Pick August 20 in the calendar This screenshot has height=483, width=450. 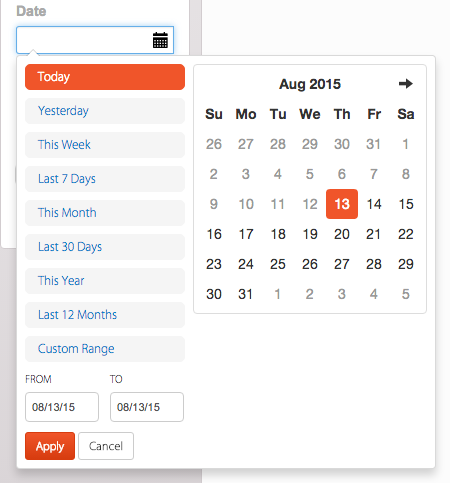point(342,234)
